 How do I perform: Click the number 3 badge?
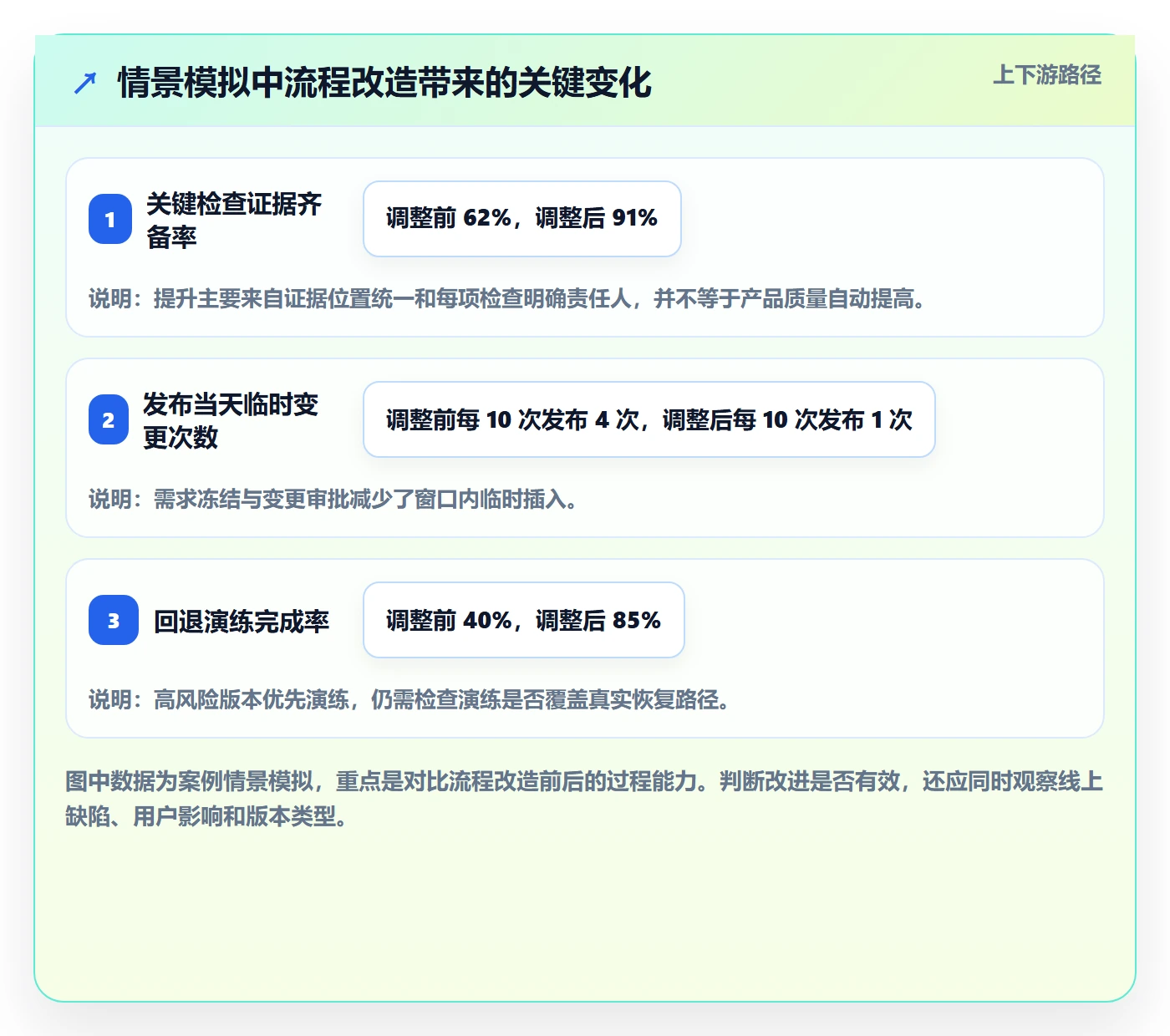tap(114, 620)
